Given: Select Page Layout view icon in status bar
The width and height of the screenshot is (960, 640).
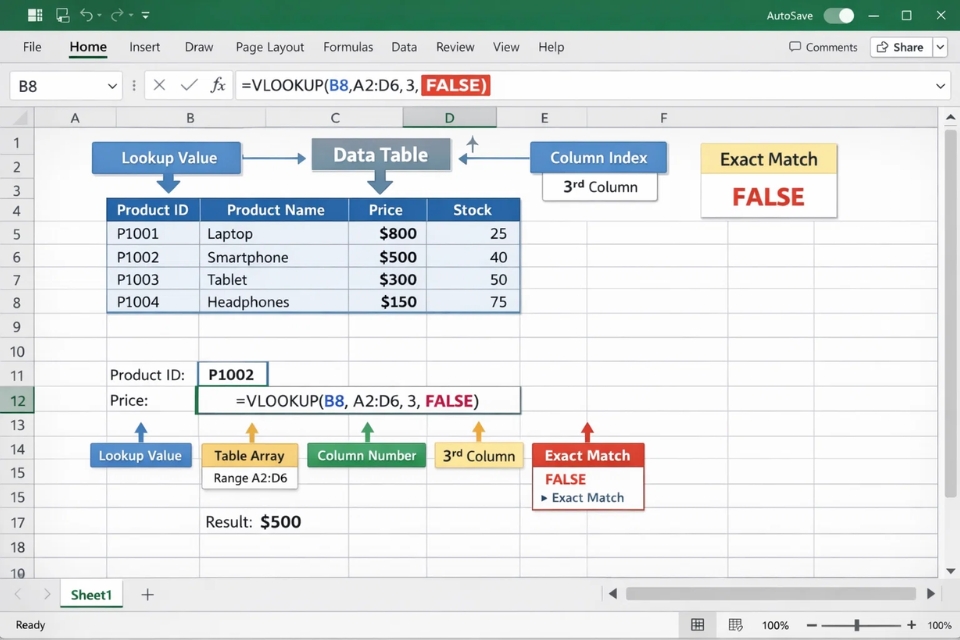Looking at the screenshot, I should (x=735, y=624).
